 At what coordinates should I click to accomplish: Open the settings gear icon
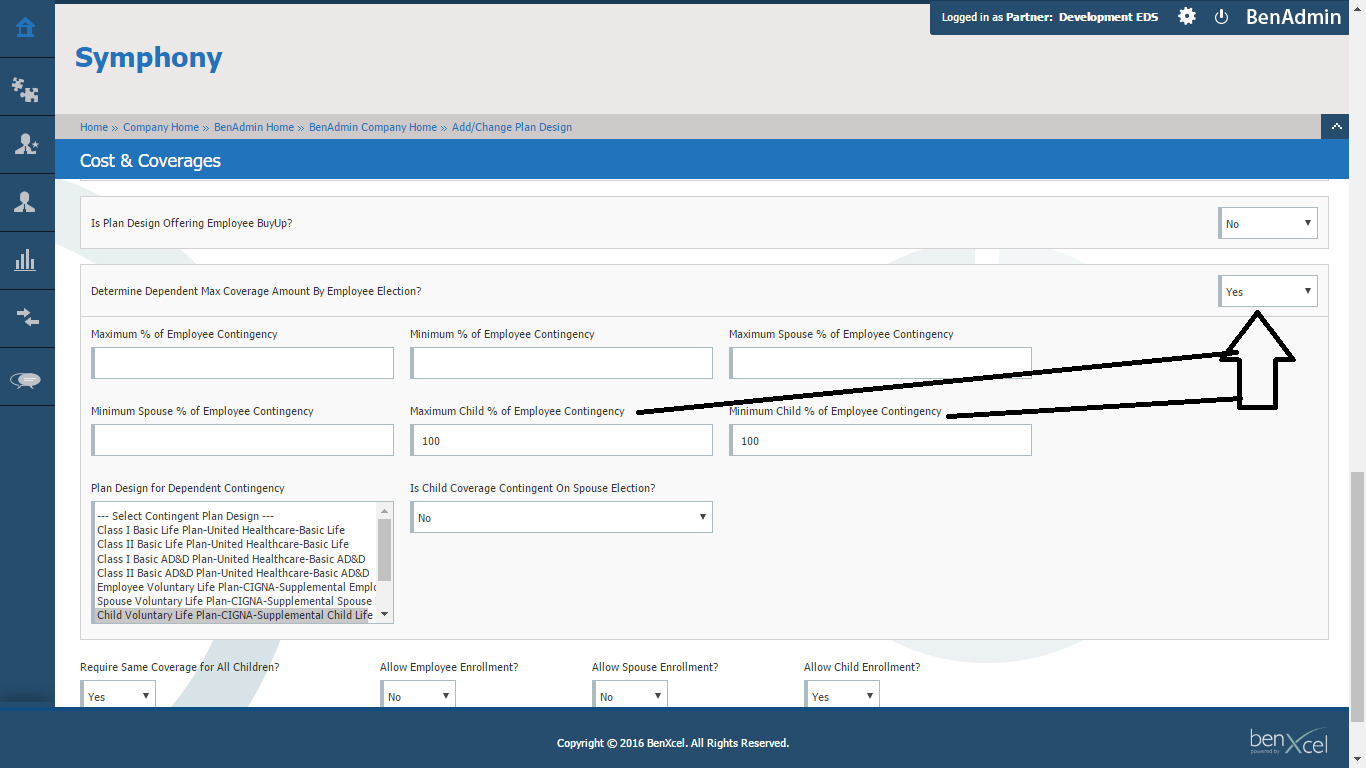(x=1186, y=17)
